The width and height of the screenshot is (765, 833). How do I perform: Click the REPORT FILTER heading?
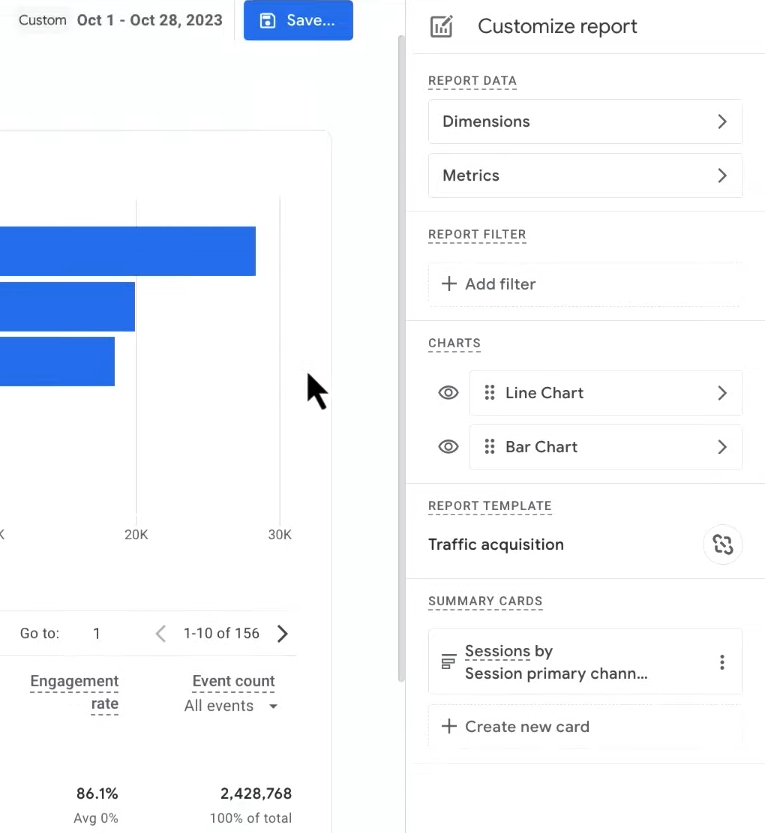coord(477,234)
